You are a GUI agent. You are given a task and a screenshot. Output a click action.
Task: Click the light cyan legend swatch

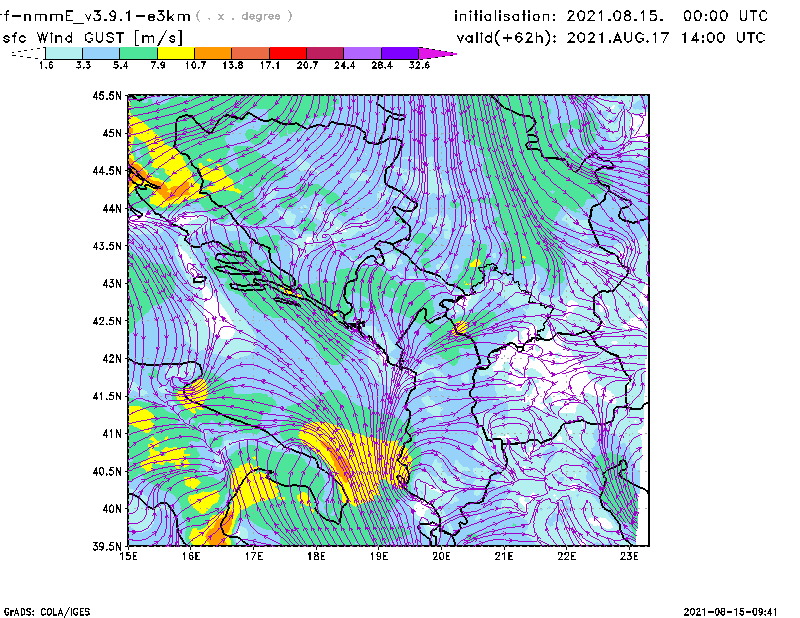tap(64, 53)
